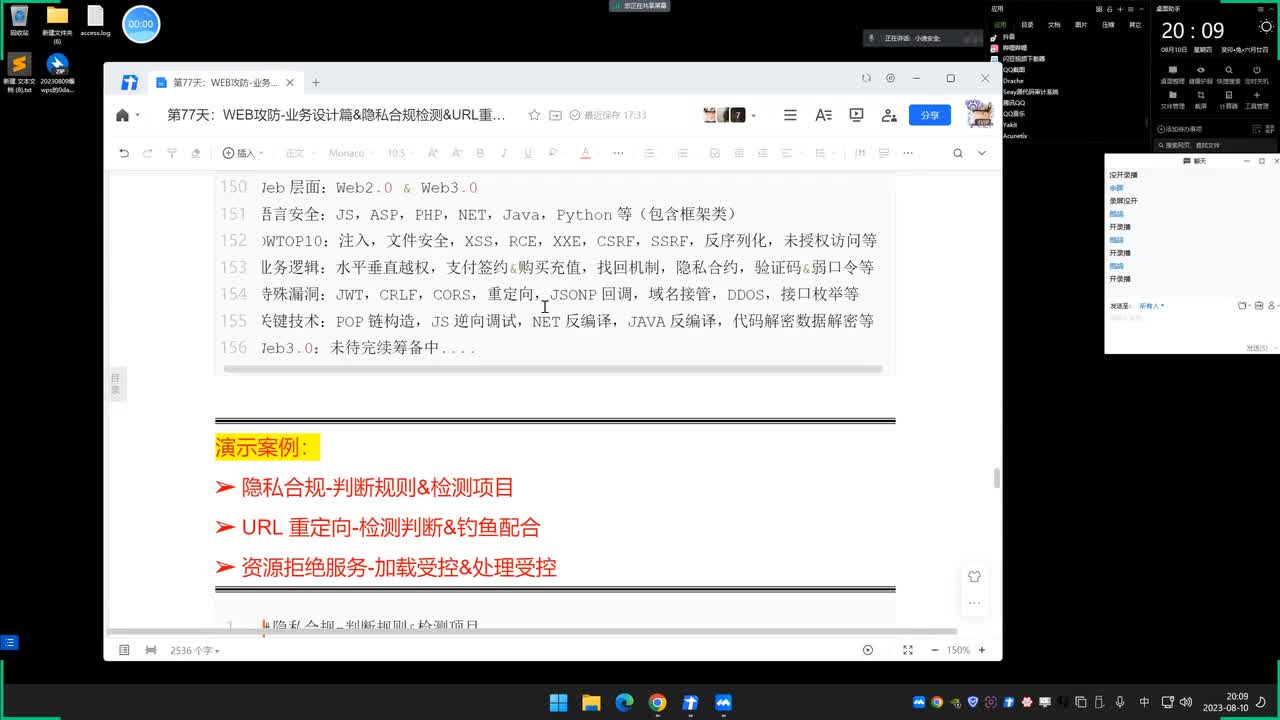Click the 最近保存 17:33 save status
The width and height of the screenshot is (1280, 720).
click(608, 115)
